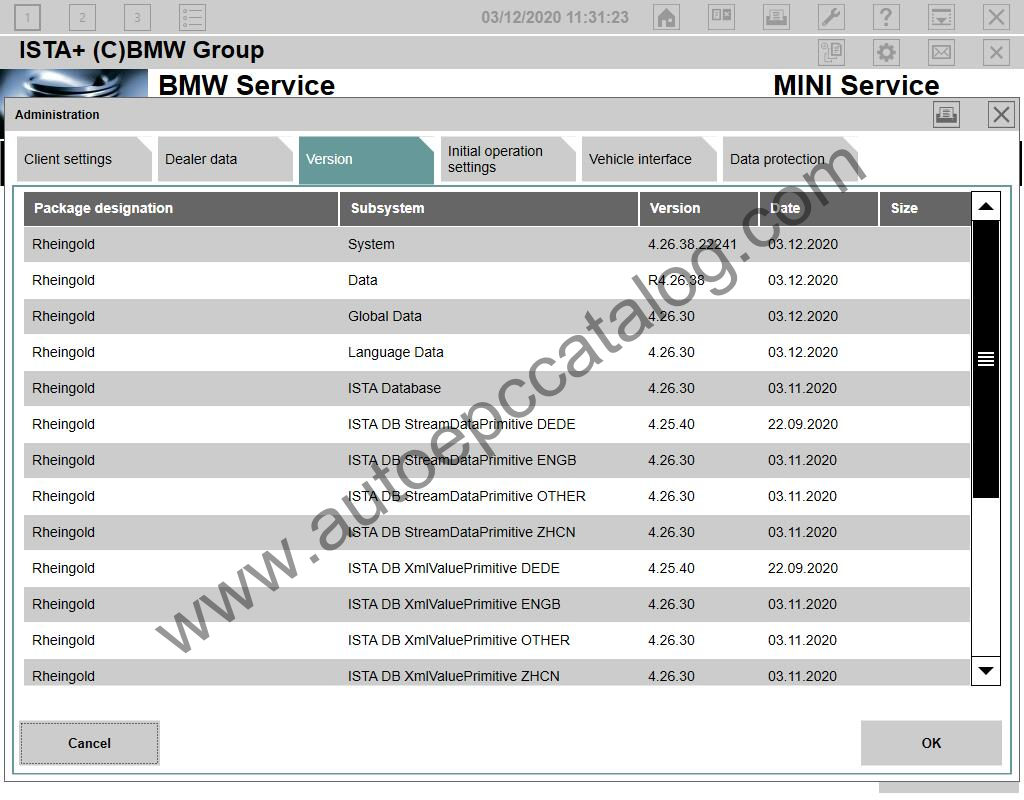The width and height of the screenshot is (1024, 800).
Task: Select ISTA DB XmlValuePrimitive DEDE row
Action: pyautogui.click(x=497, y=568)
